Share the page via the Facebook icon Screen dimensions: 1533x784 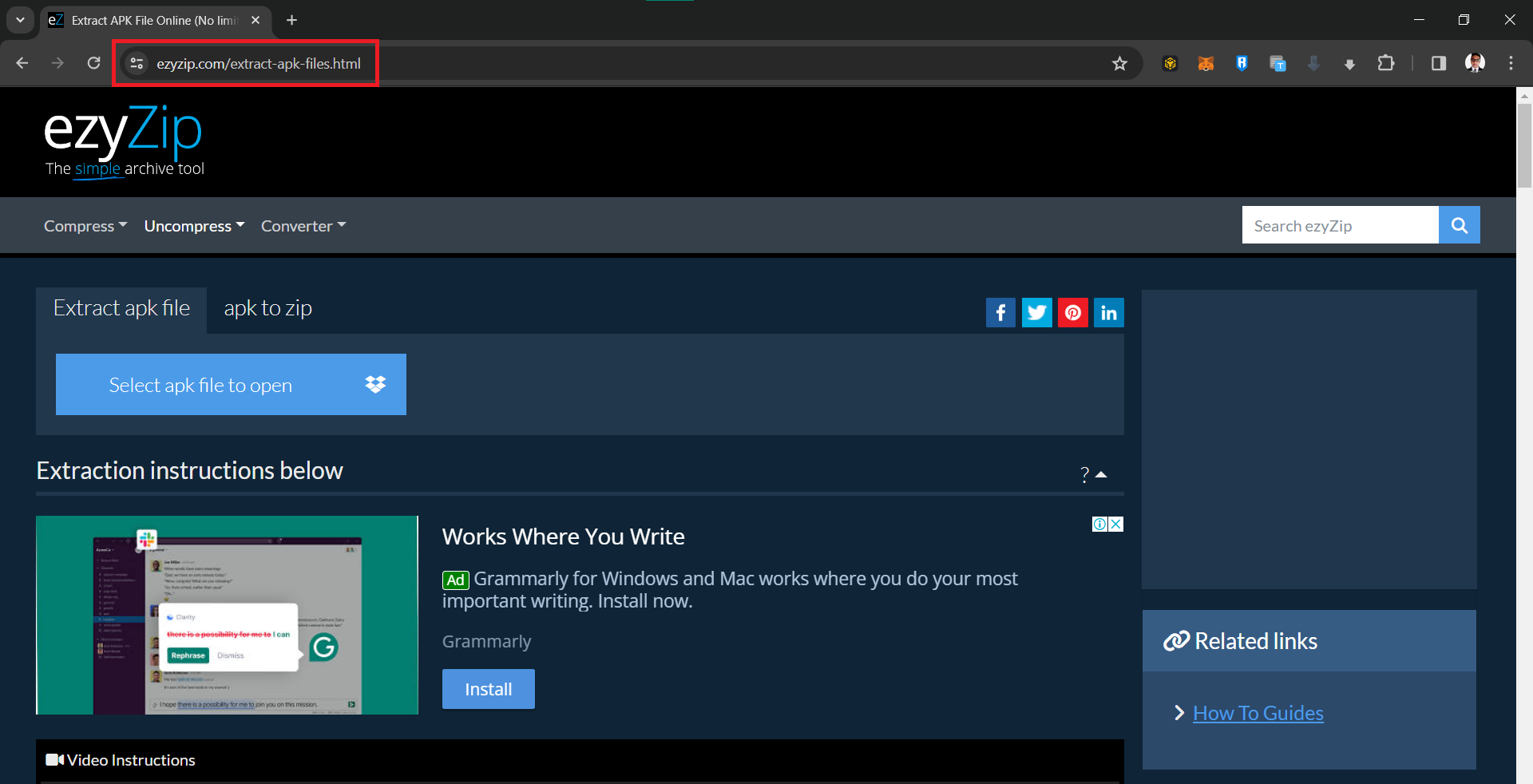tap(1000, 312)
